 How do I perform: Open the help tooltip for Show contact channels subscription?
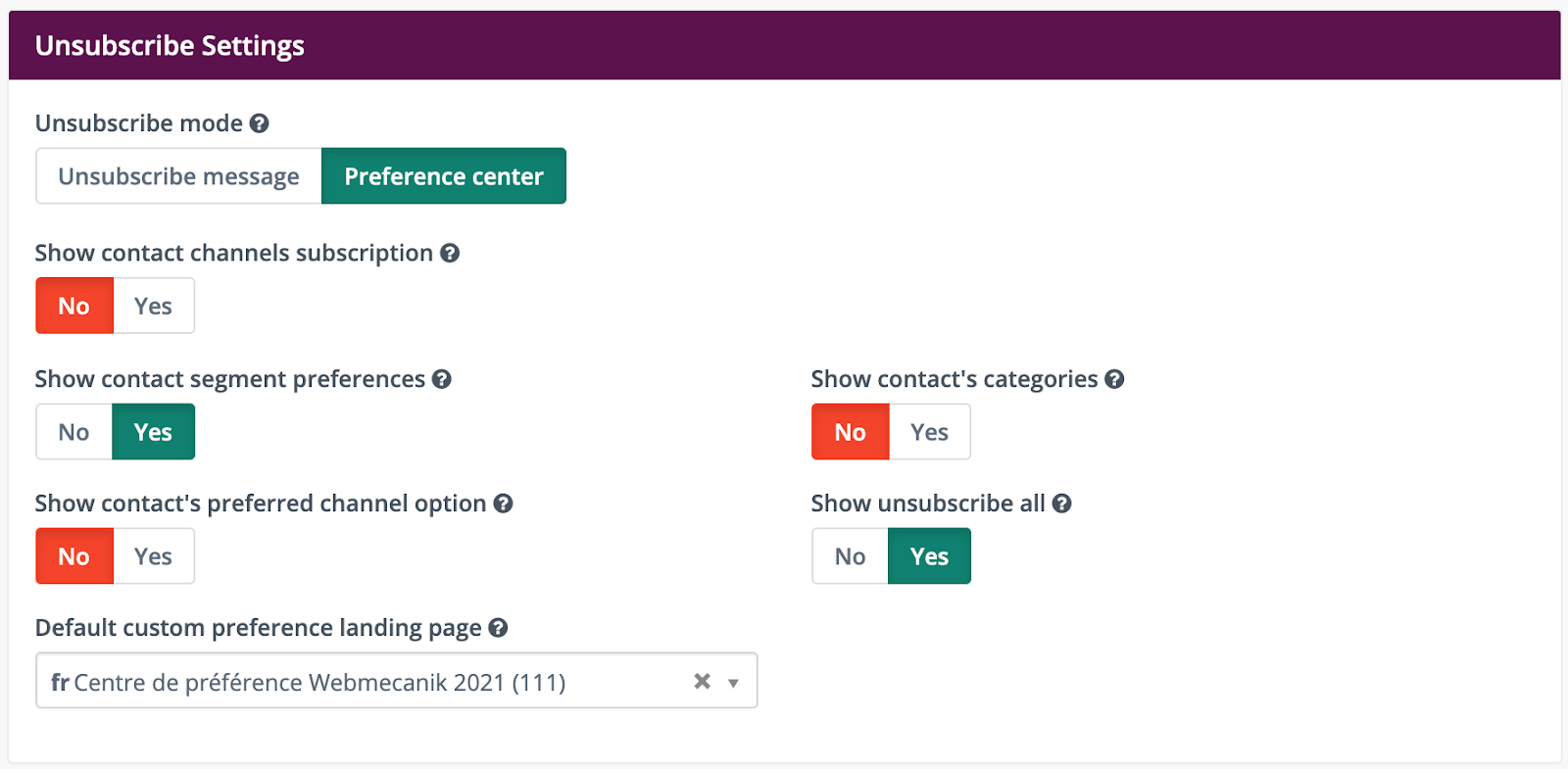point(449,253)
